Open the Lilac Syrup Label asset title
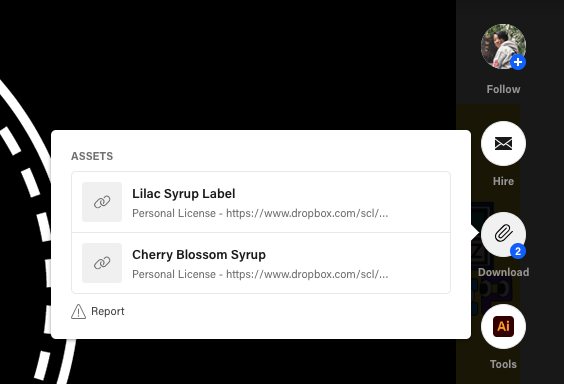 183,193
